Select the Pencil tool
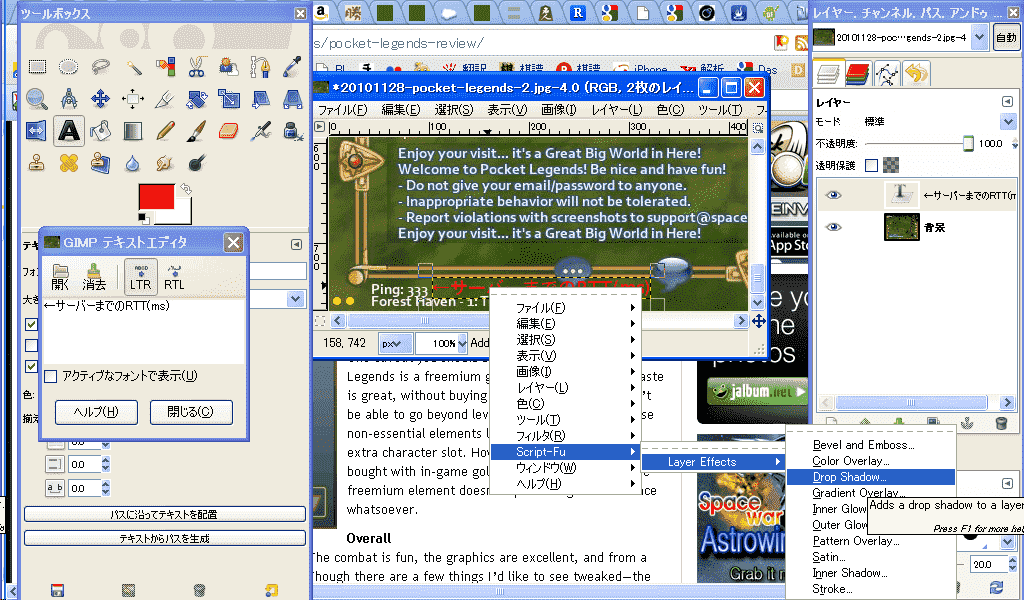Viewport: 1024px width, 600px height. coord(165,131)
